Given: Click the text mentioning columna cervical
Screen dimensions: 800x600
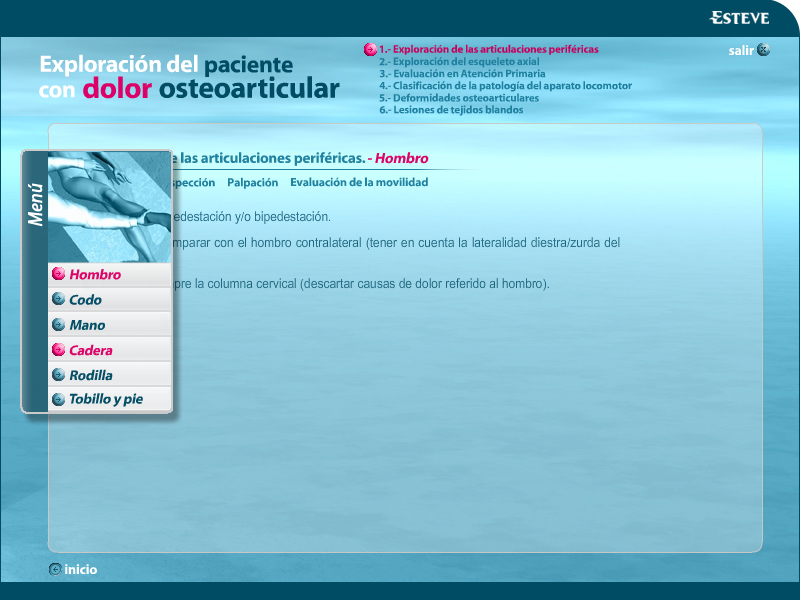Looking at the screenshot, I should coord(361,284).
